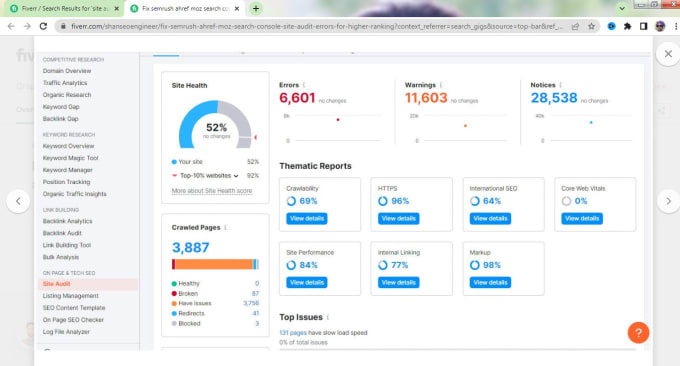Open the 131 pages slow load link
The height and width of the screenshot is (366, 680).
(x=293, y=333)
